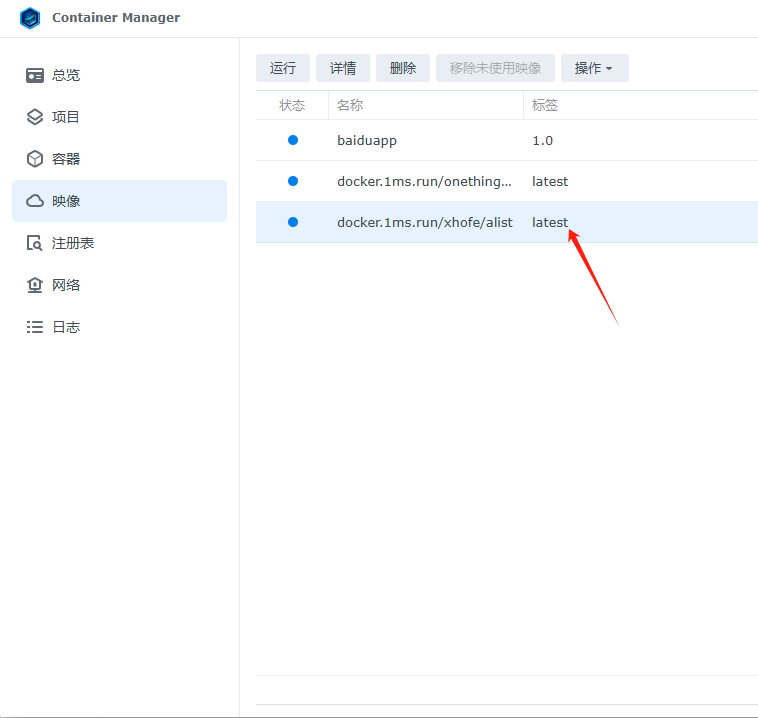Viewport: 758px width, 718px height.
Task: Expand the 操作 action dropdown
Action: click(595, 68)
